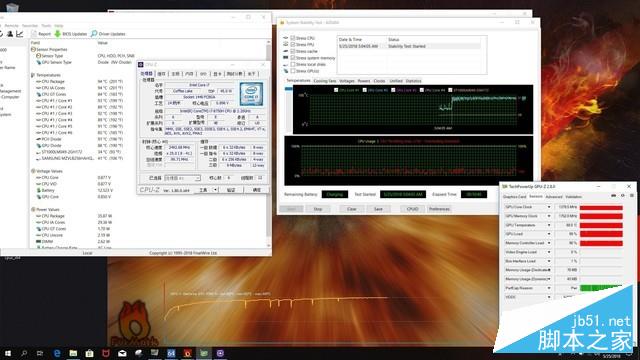Open CPU-Z processor selection dropdown

(x=182, y=178)
